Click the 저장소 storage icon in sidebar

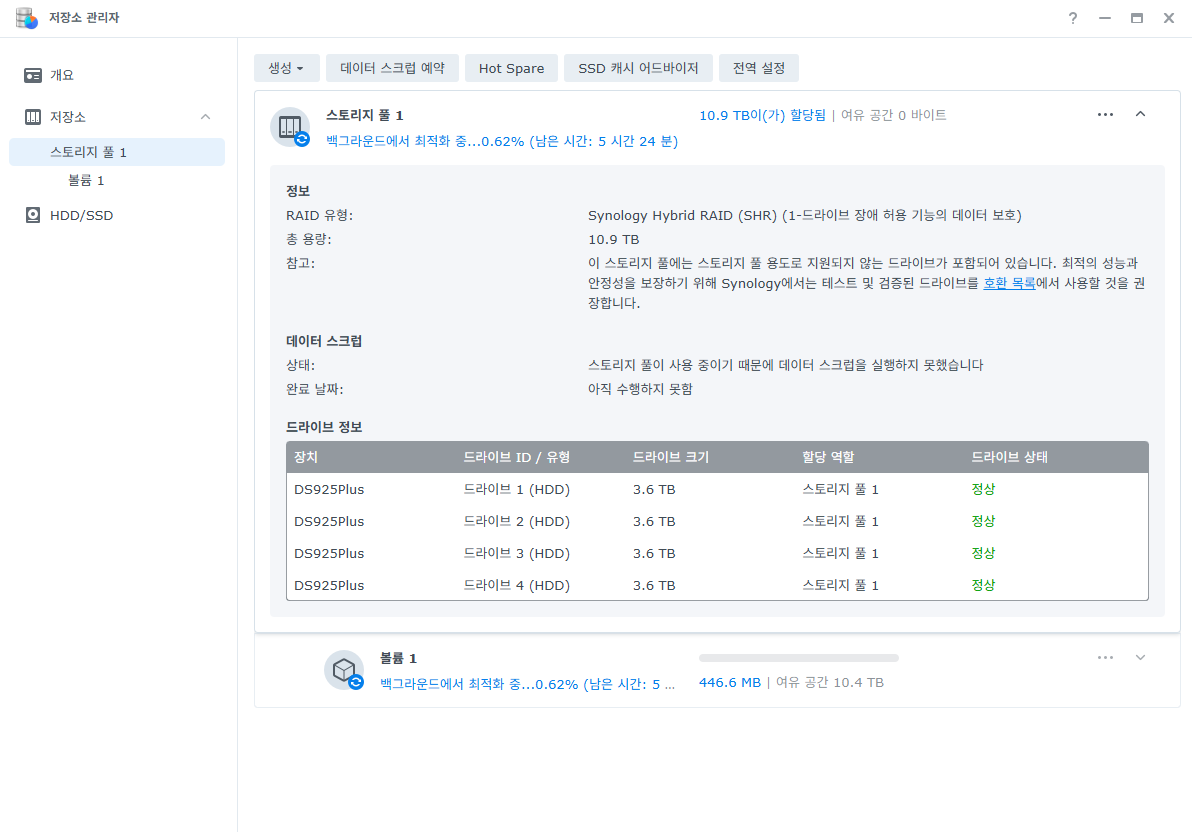pos(33,117)
